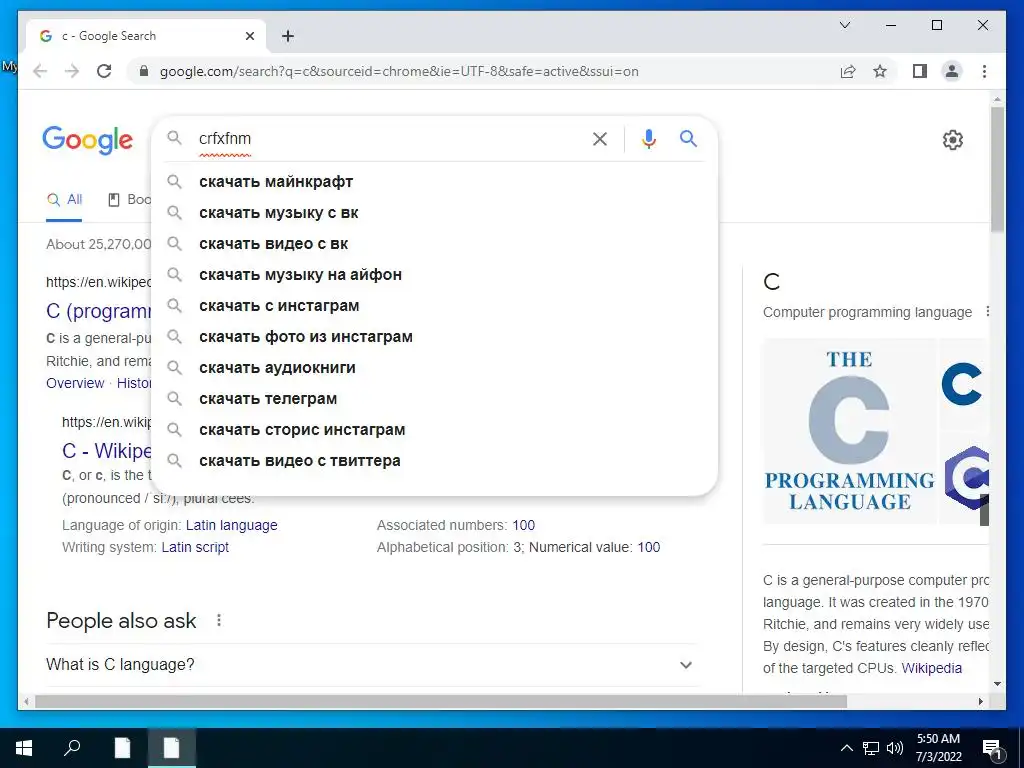Click first document icon on taskbar
This screenshot has height=768, width=1024.
pos(122,748)
